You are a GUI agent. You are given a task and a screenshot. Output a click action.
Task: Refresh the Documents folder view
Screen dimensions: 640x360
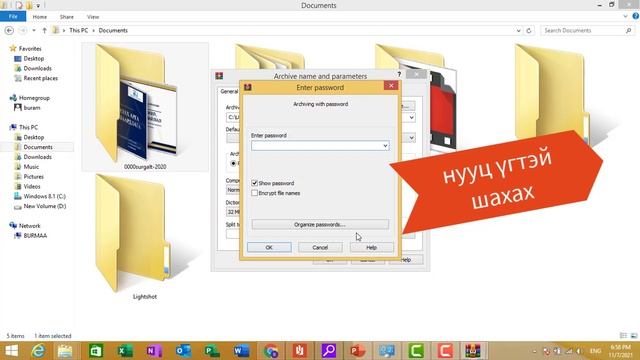[x=529, y=31]
